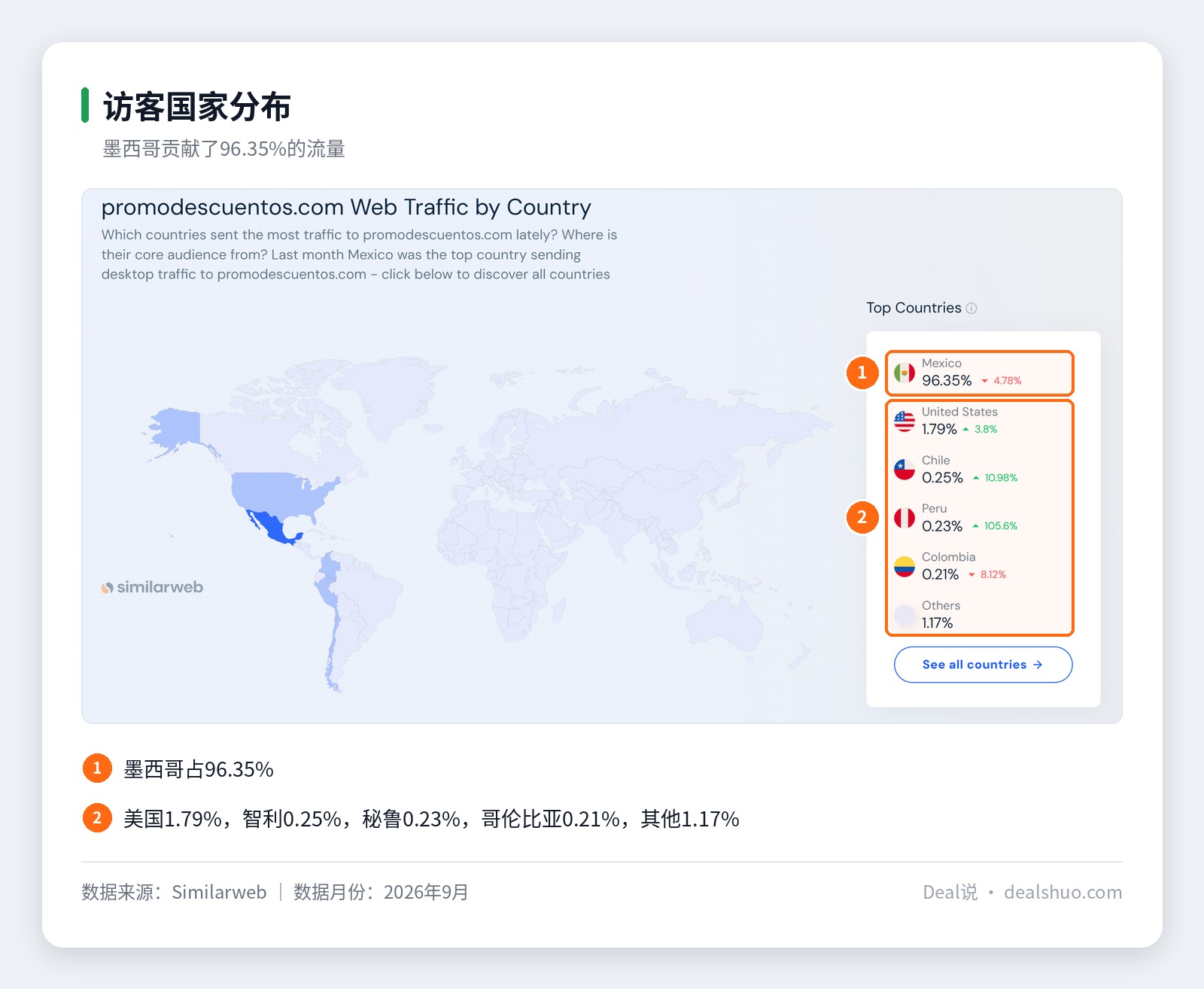Screen dimensions: 1204x989
Task: Click the subtitle 墨西哥贡献了96.35%的流量
Action: pyautogui.click(x=223, y=149)
